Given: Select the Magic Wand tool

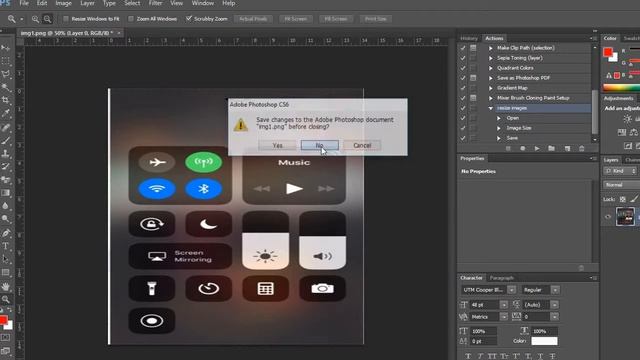Looking at the screenshot, I should (x=5, y=87).
